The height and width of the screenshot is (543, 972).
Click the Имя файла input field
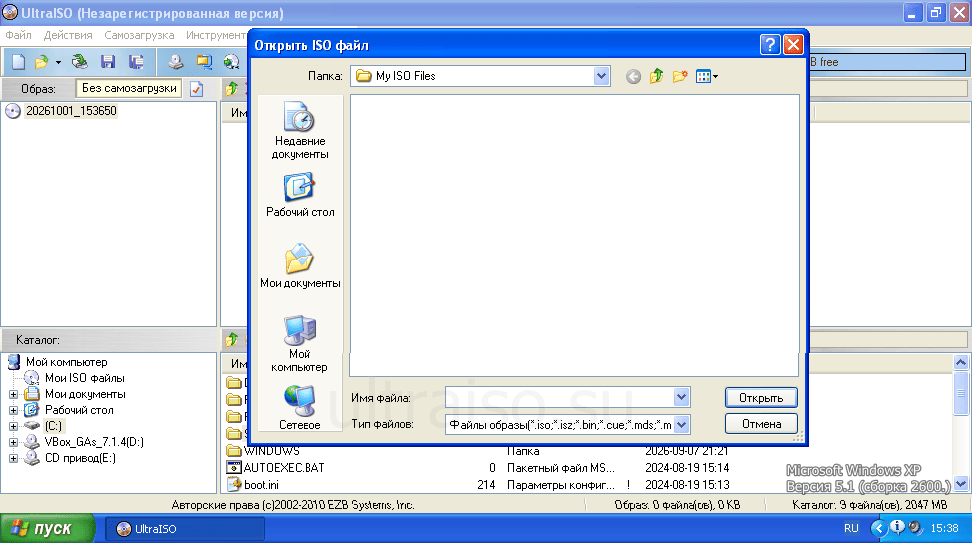pyautogui.click(x=560, y=397)
